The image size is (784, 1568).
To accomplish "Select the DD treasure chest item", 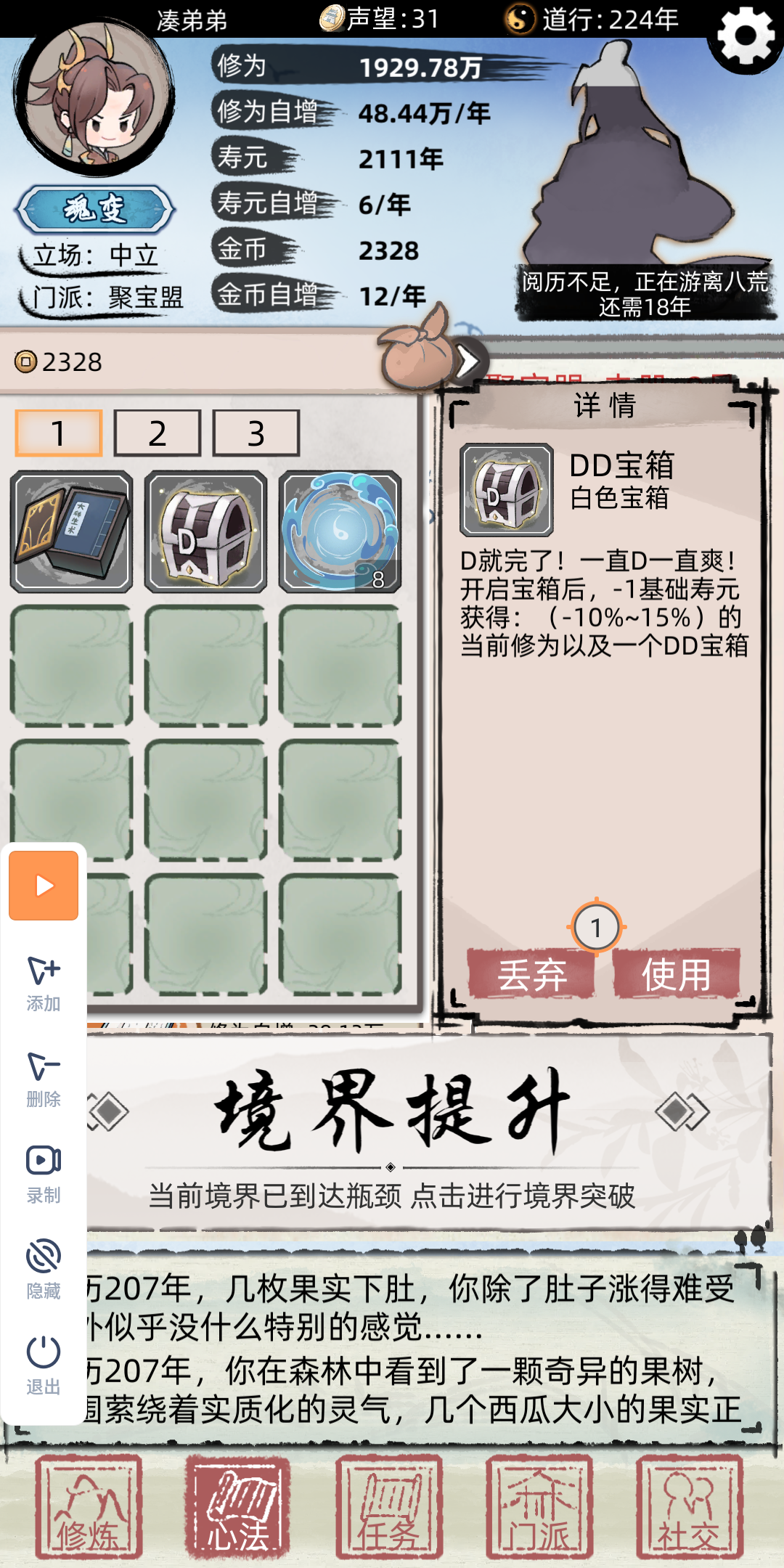I will tap(205, 531).
